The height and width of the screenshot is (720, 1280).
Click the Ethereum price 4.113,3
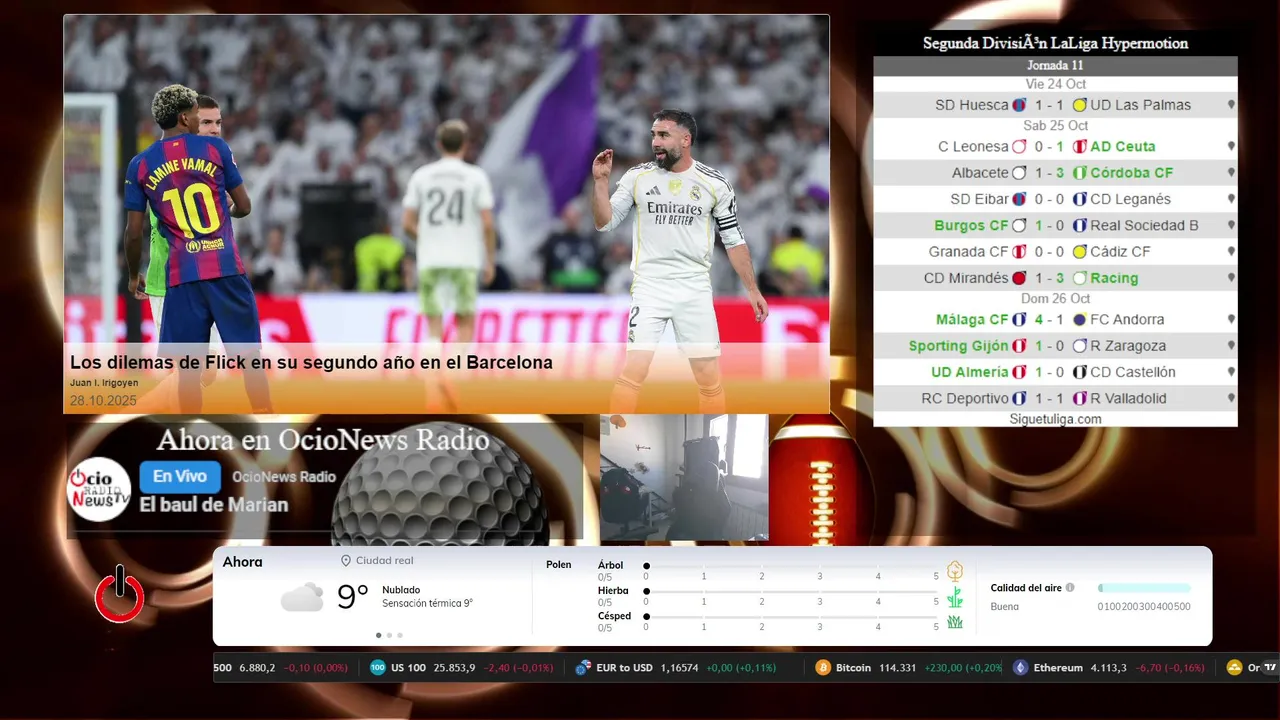pos(1108,668)
